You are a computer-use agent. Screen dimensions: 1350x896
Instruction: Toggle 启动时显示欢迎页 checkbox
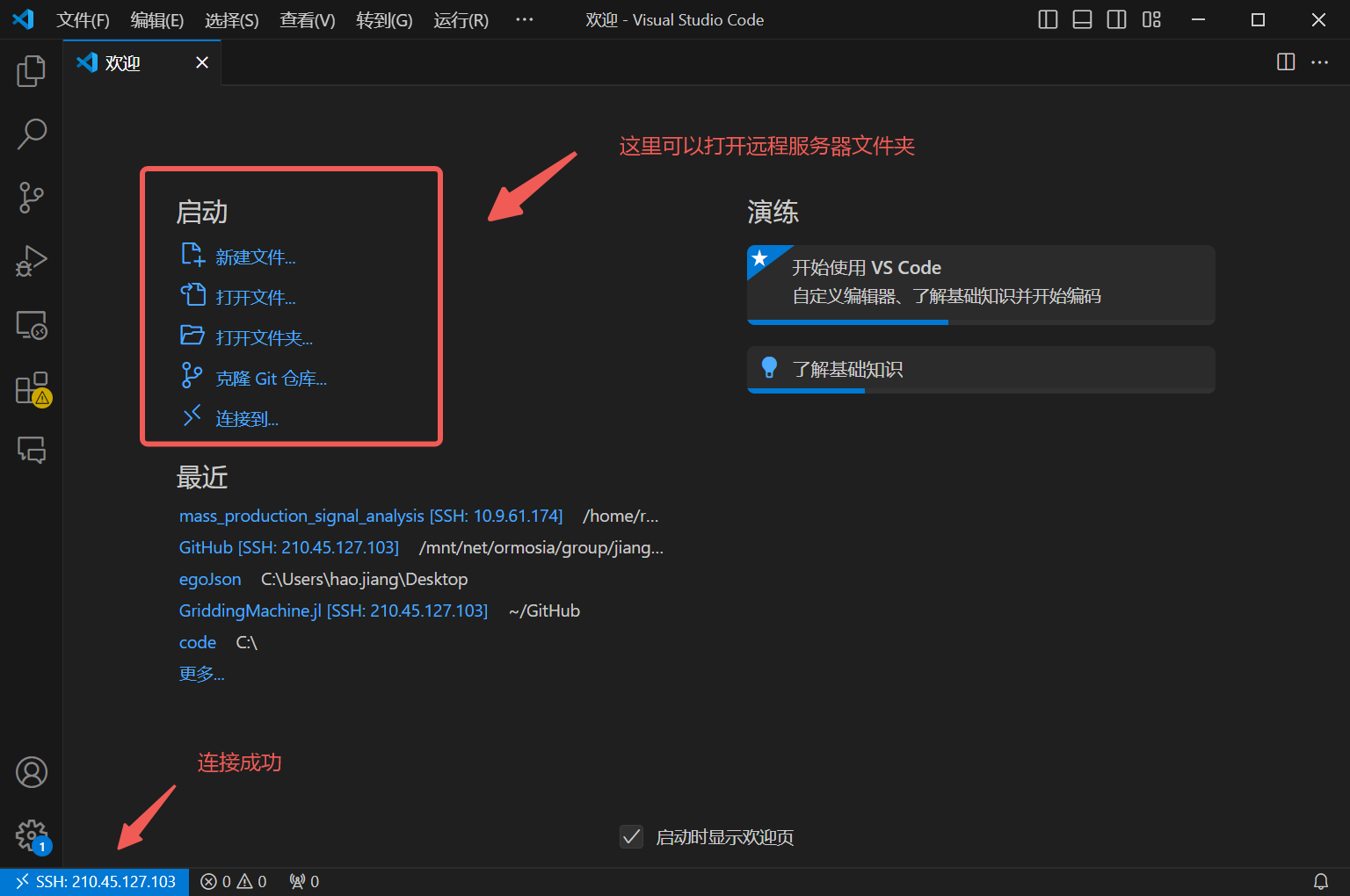[631, 836]
